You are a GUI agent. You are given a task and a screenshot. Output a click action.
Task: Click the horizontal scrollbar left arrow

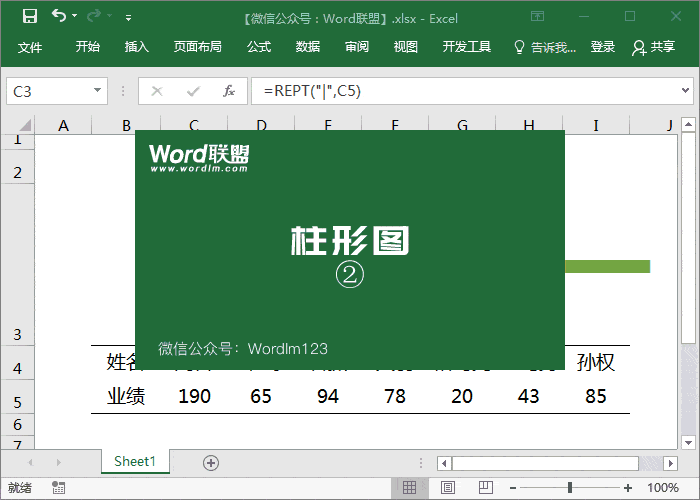click(x=444, y=463)
